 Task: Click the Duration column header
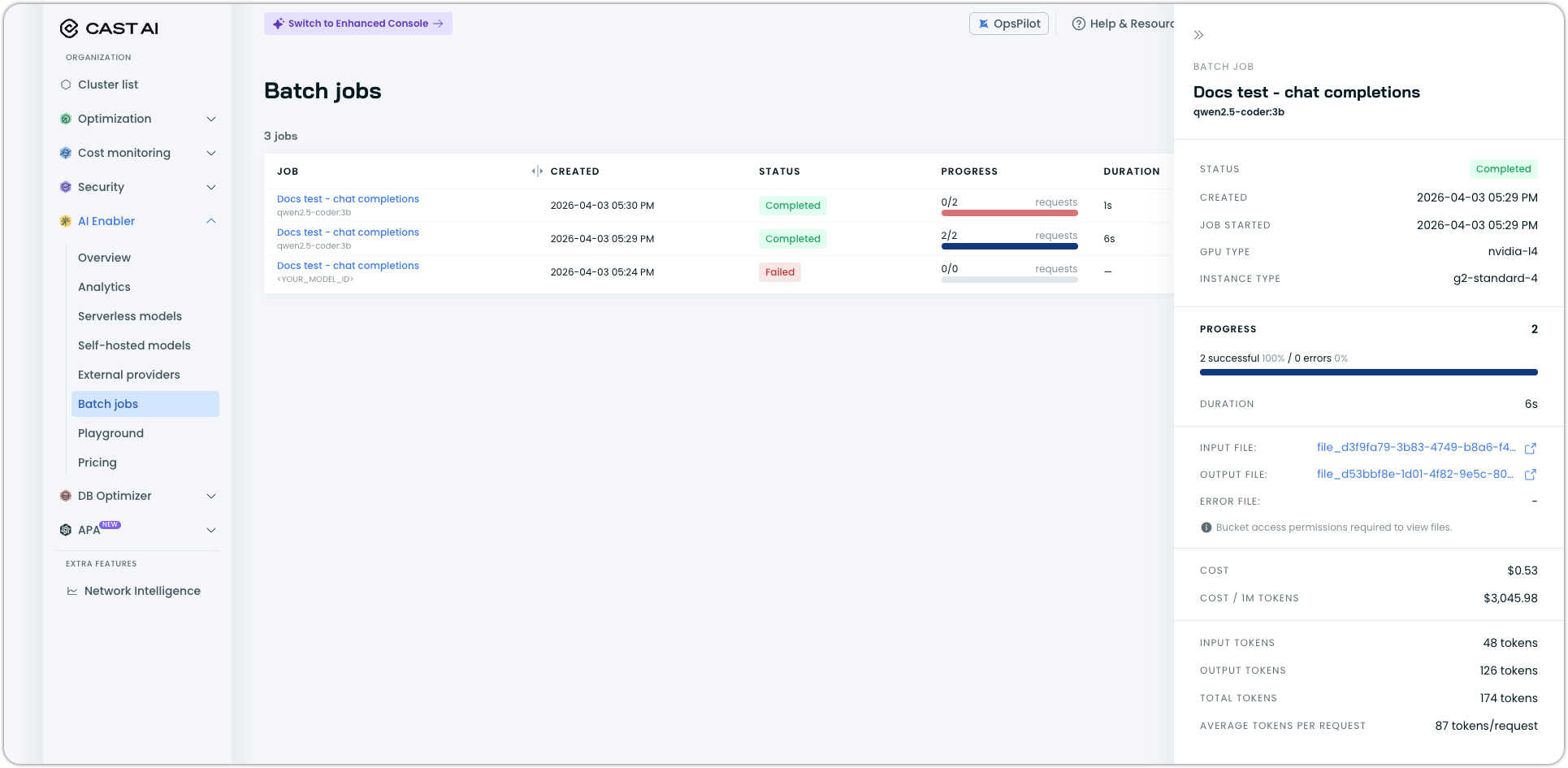point(1132,171)
